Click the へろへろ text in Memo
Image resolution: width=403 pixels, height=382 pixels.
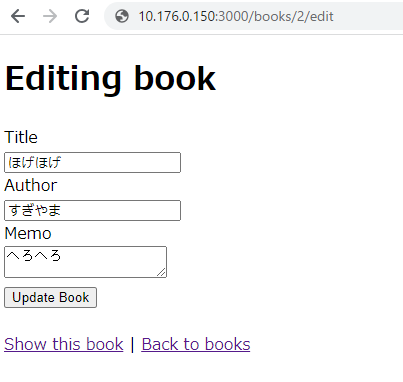pos(34,256)
